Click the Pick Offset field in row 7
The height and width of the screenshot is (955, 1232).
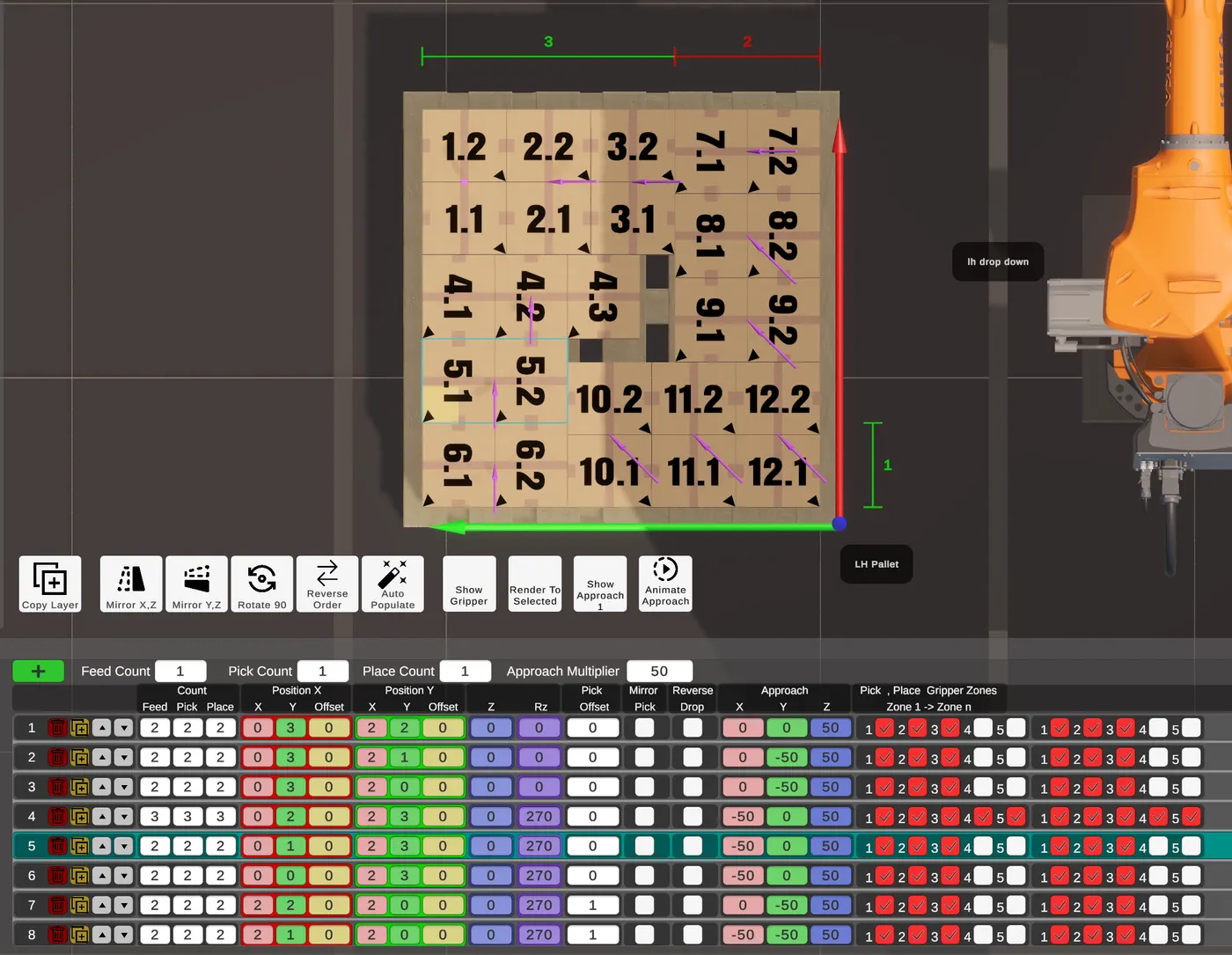pyautogui.click(x=592, y=905)
